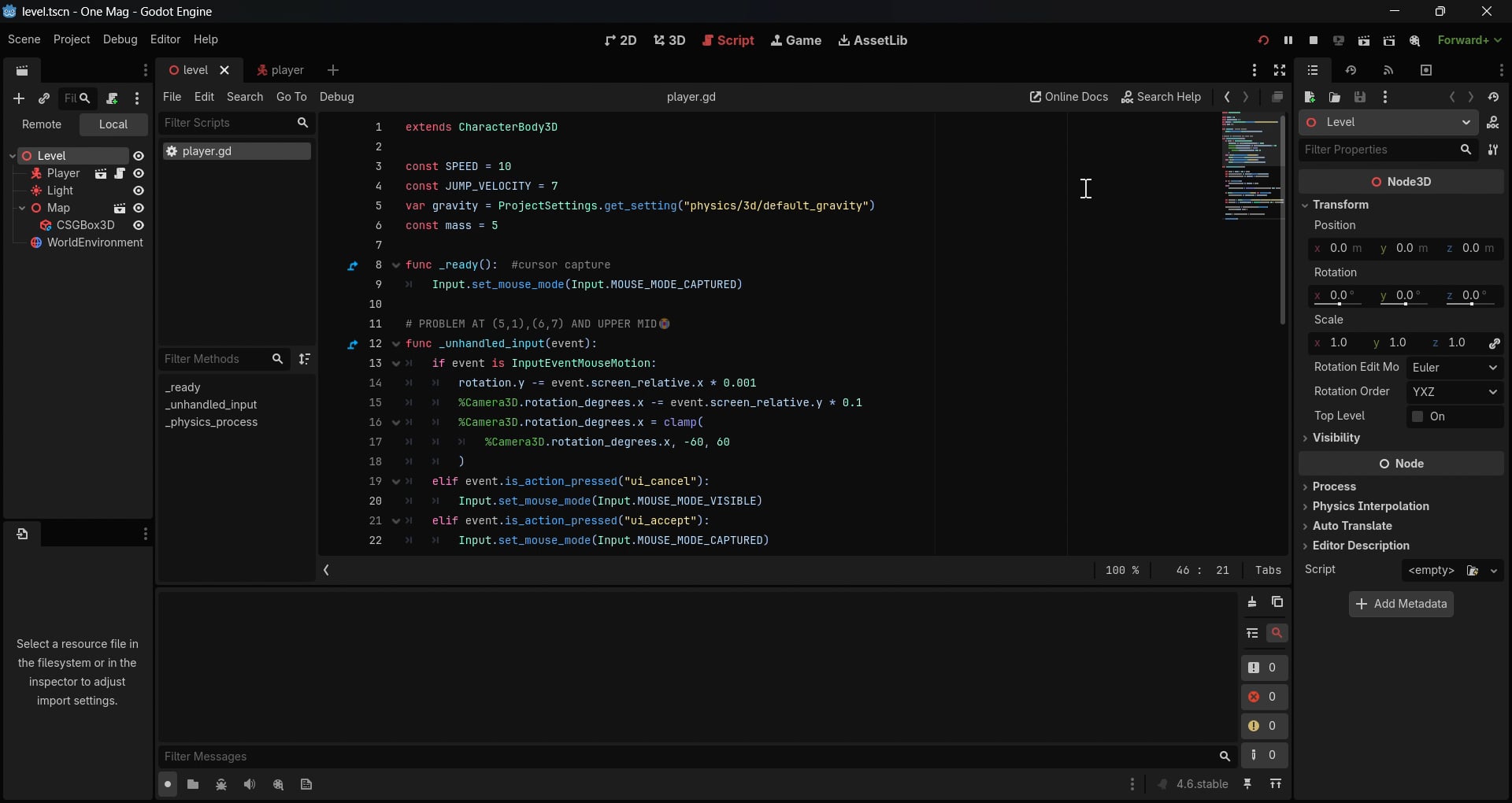1512x803 pixels.
Task: Open the Debug menu
Action: [x=120, y=39]
